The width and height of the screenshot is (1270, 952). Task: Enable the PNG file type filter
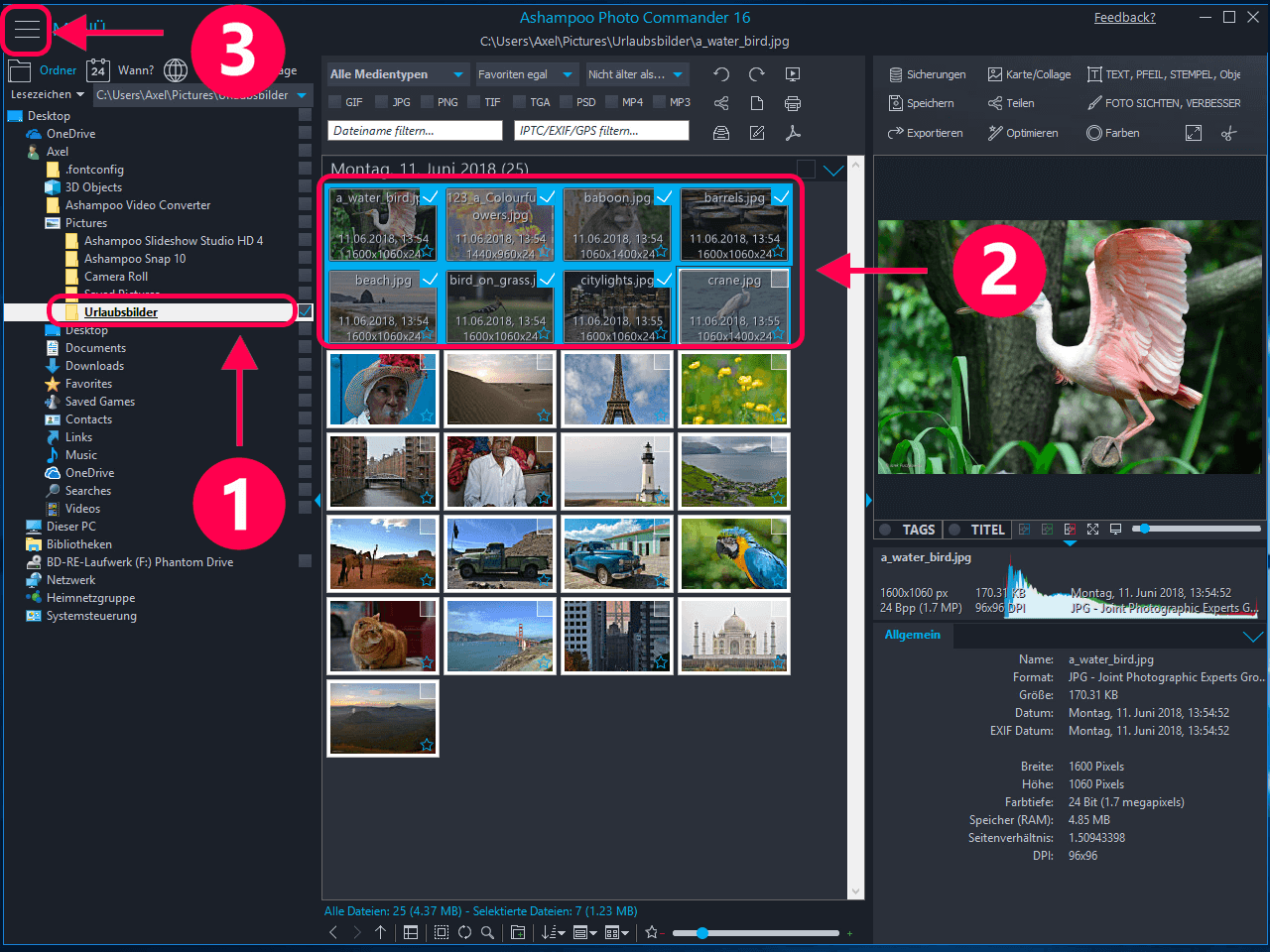[427, 102]
